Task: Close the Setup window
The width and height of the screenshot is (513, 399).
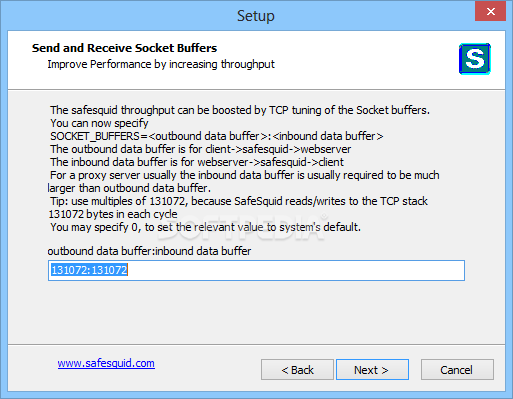Action: (490, 11)
